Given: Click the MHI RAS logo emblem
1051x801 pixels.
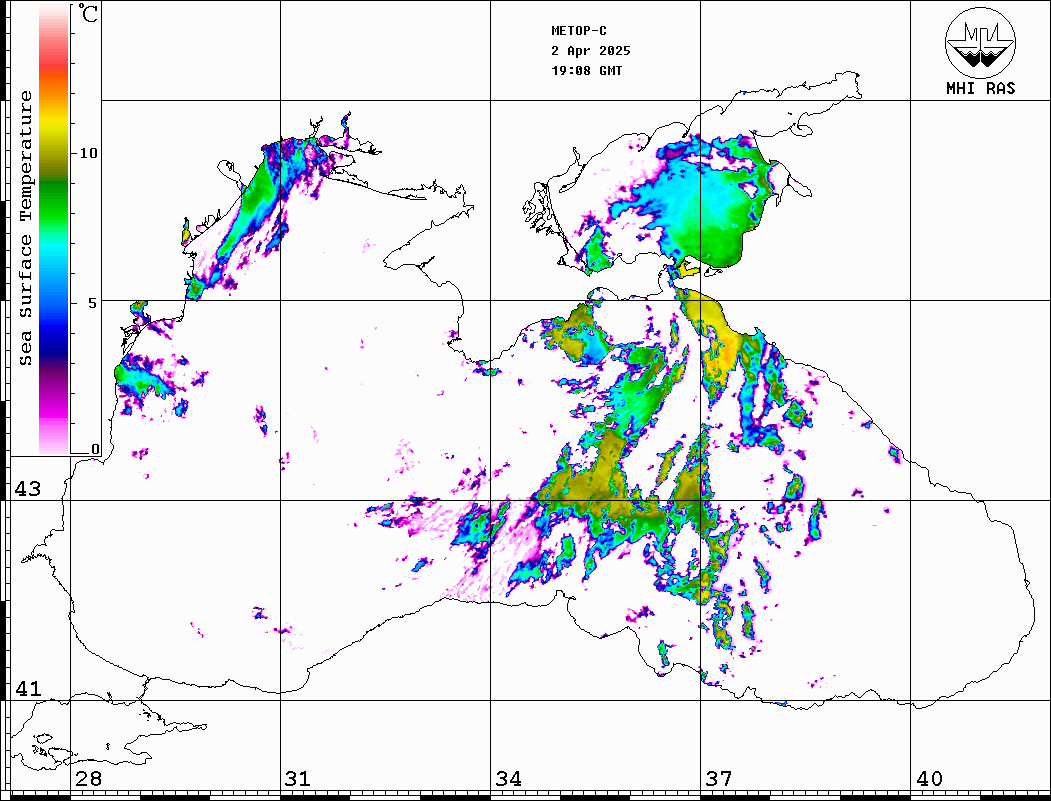Looking at the screenshot, I should click(981, 42).
